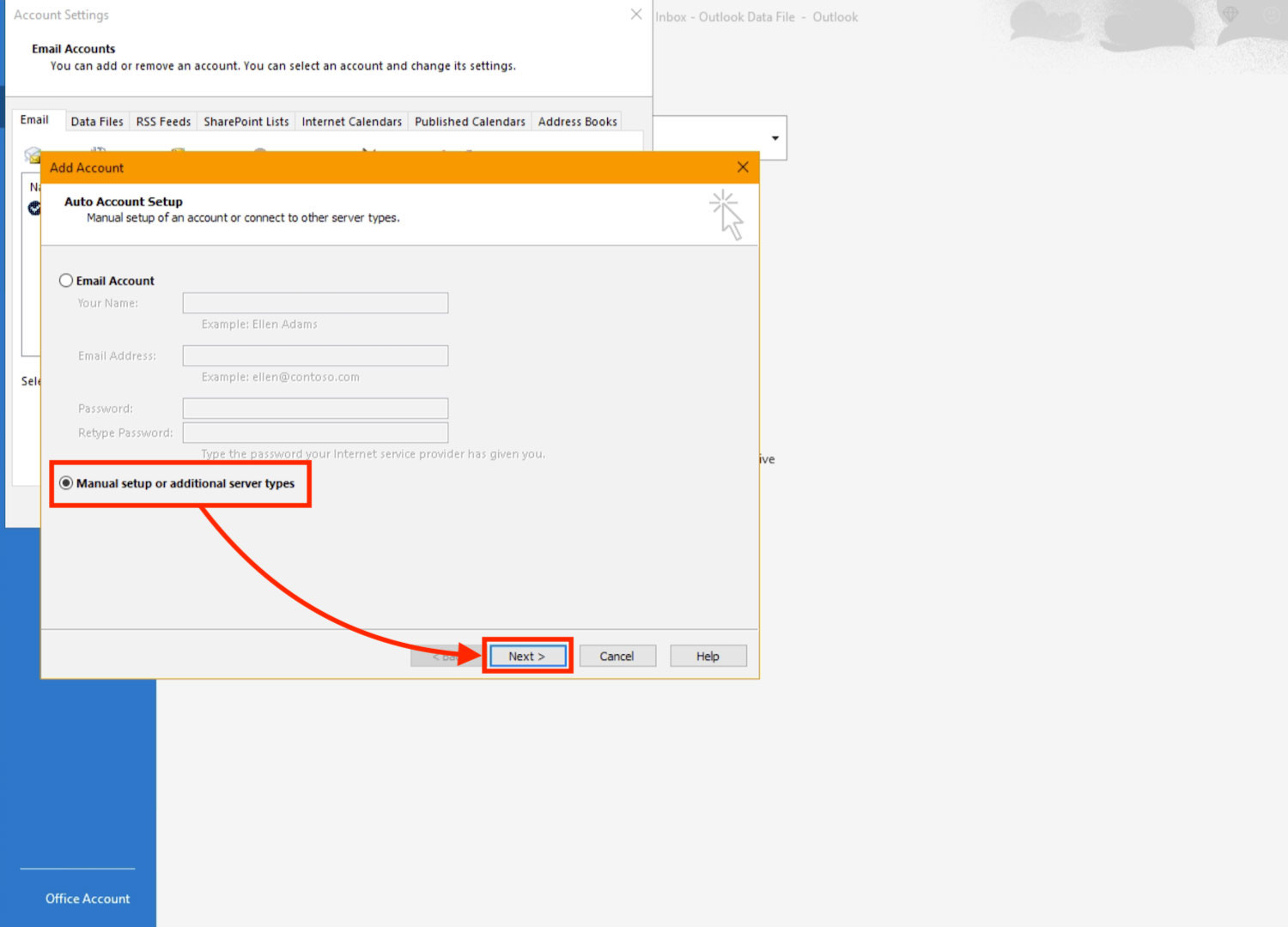
Task: Click the envelope icon below the Email tab
Action: coord(33,154)
